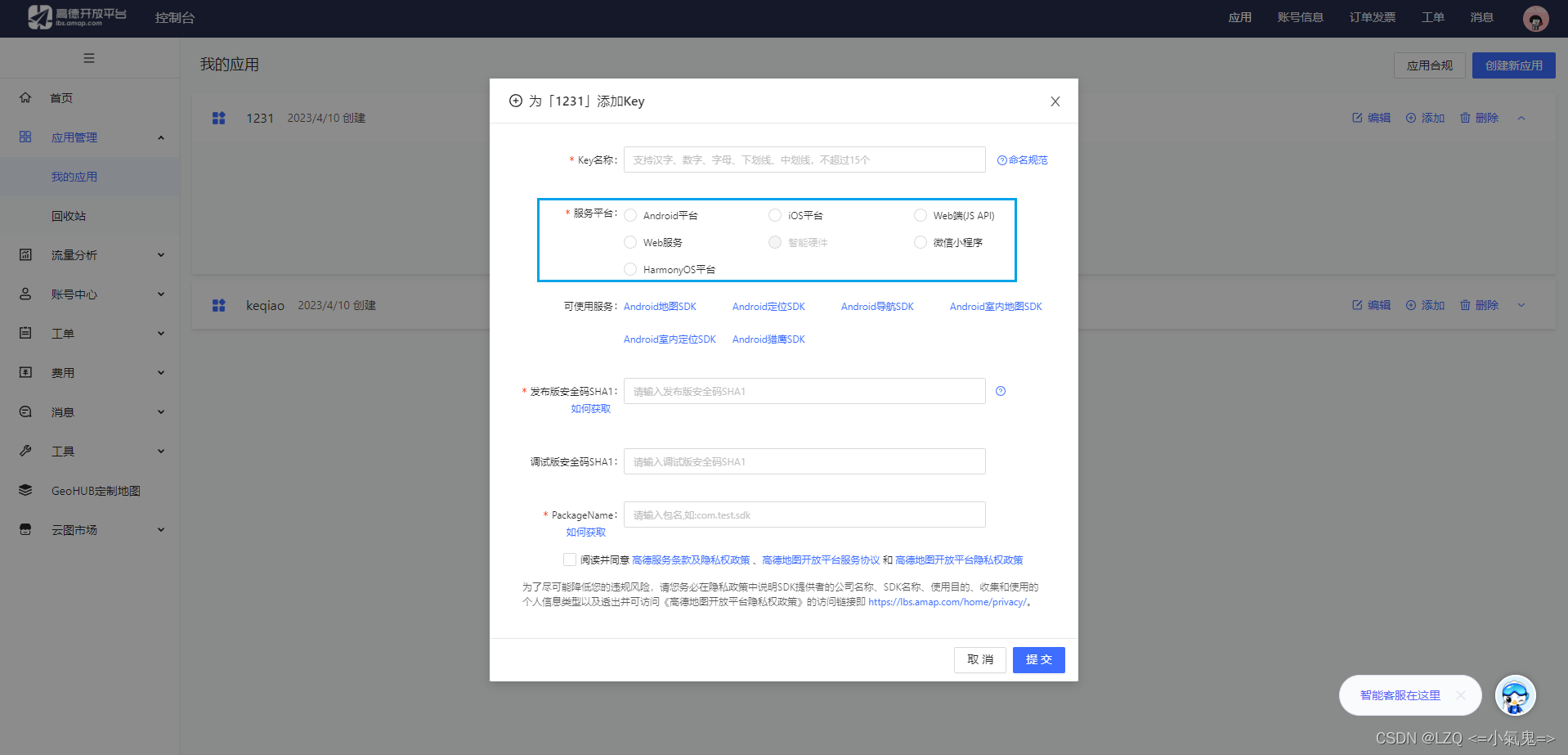Click the GeoHUB layers icon
This screenshot has height=755, width=1568.
(x=25, y=490)
